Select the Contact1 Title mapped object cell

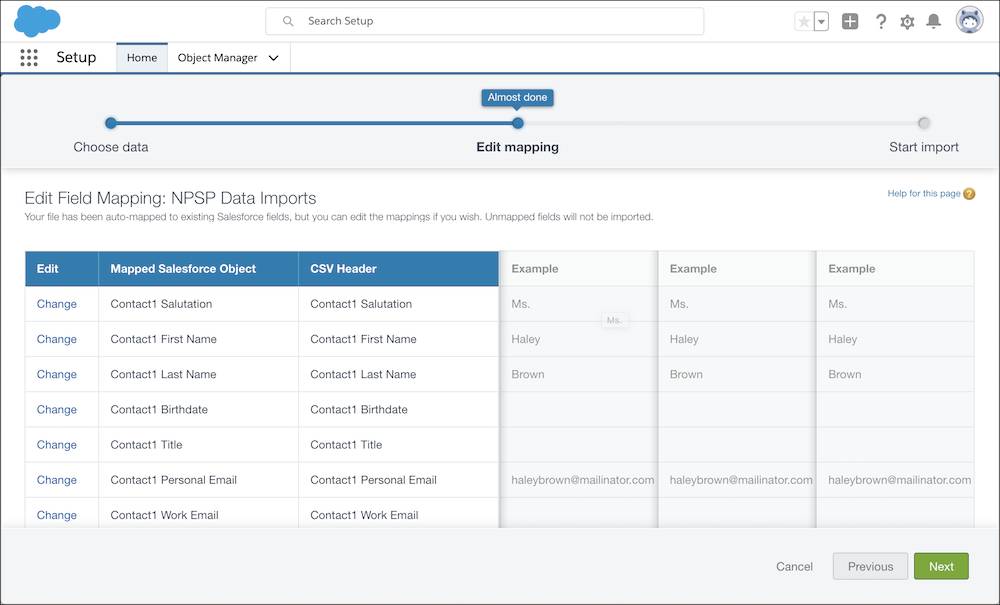(198, 444)
